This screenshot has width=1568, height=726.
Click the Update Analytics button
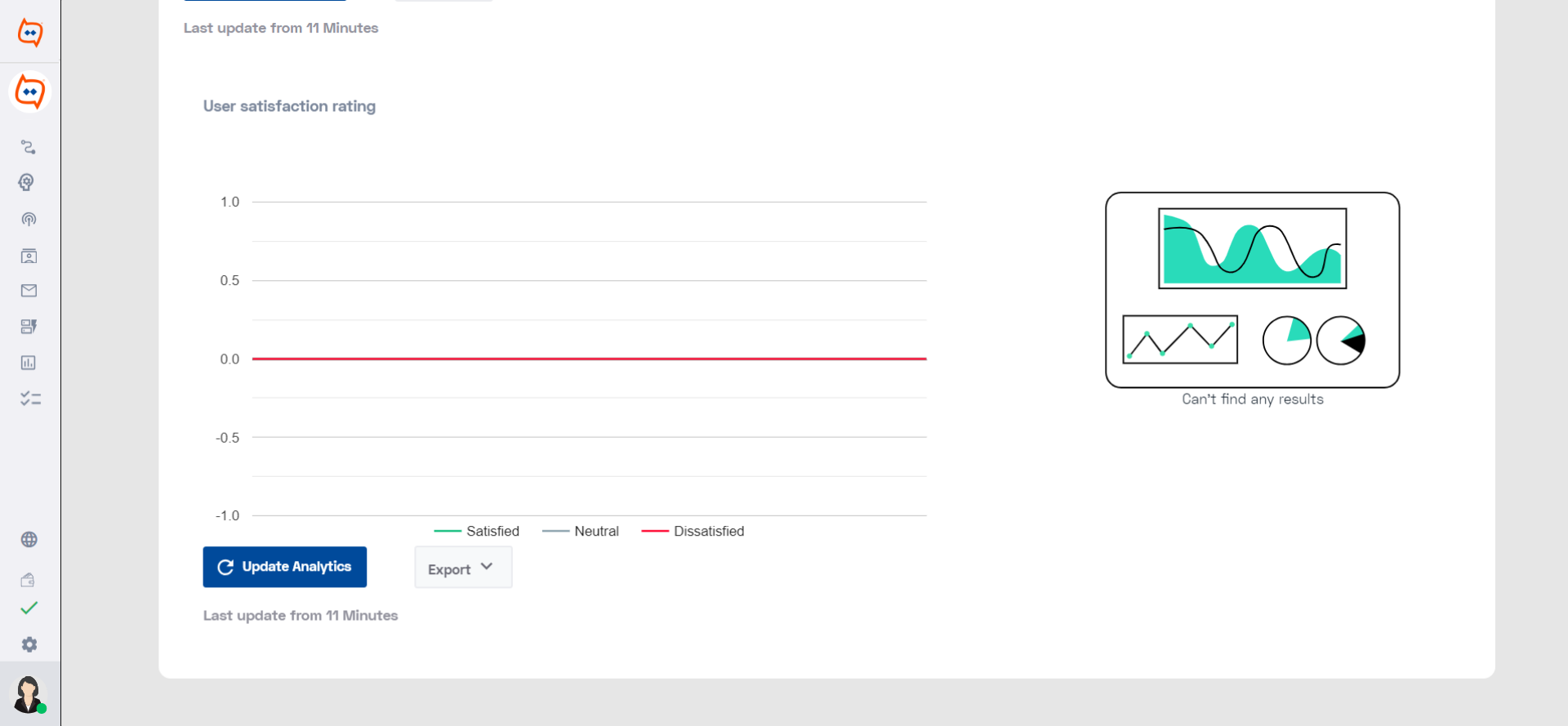tap(284, 567)
